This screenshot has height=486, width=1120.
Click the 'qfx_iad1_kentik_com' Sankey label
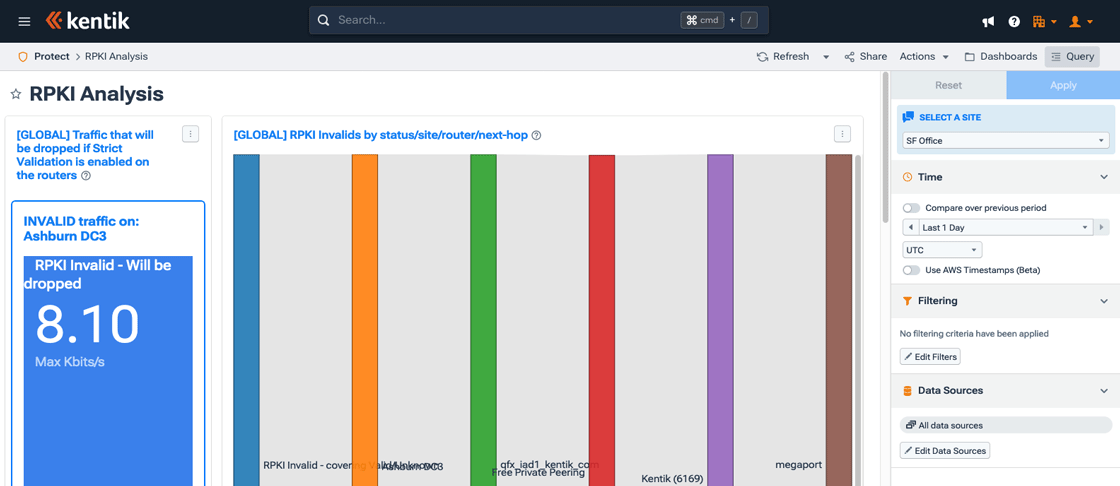pos(549,464)
